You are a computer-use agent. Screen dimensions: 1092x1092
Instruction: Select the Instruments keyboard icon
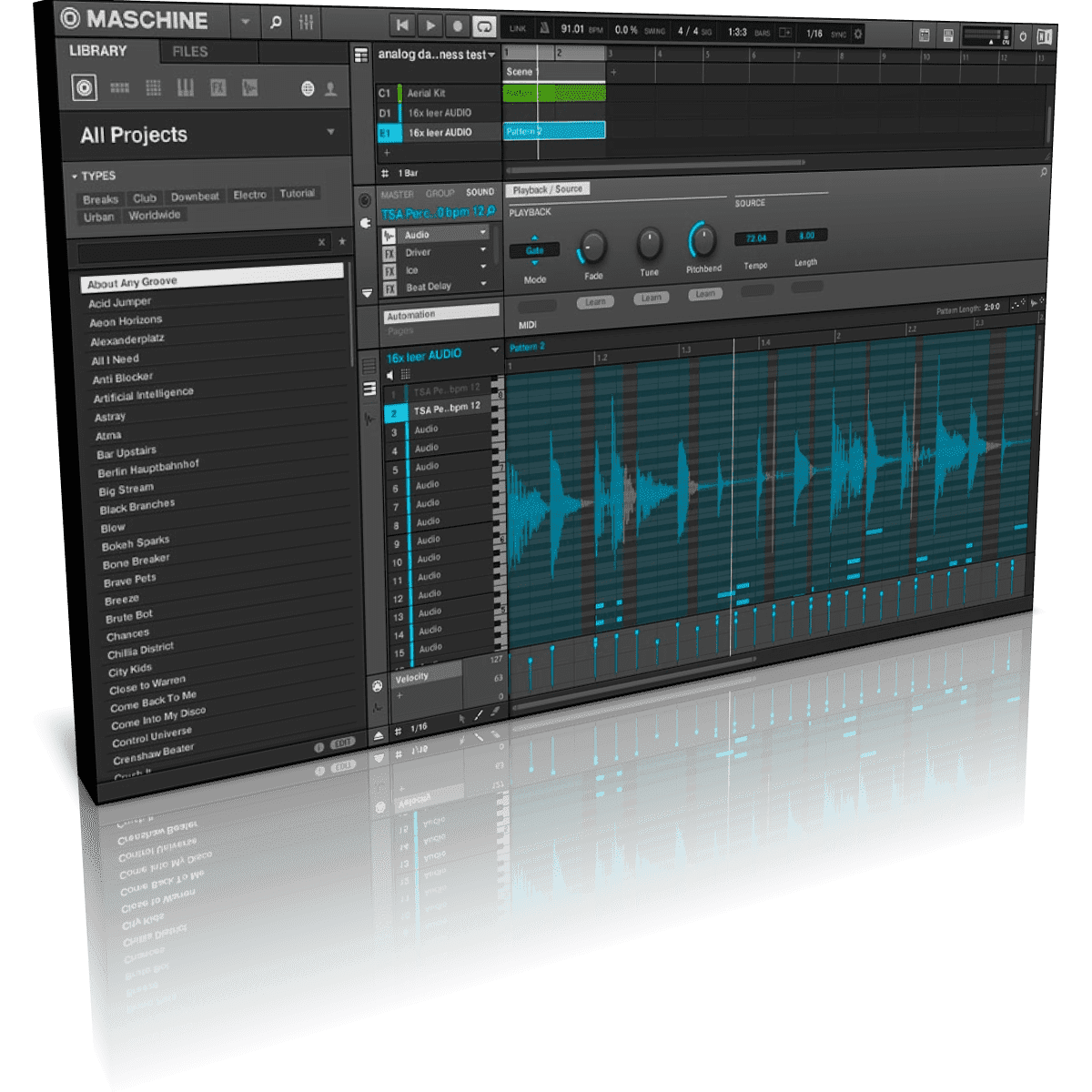pos(185,87)
